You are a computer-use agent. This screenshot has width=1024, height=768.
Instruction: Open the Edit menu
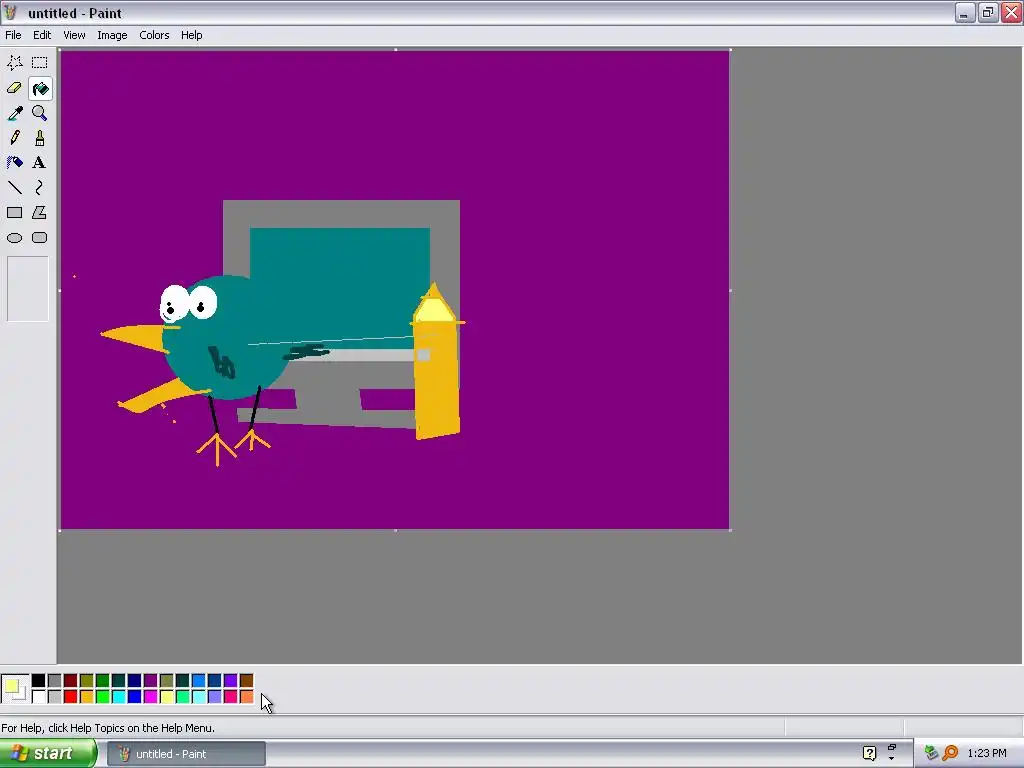[42, 35]
